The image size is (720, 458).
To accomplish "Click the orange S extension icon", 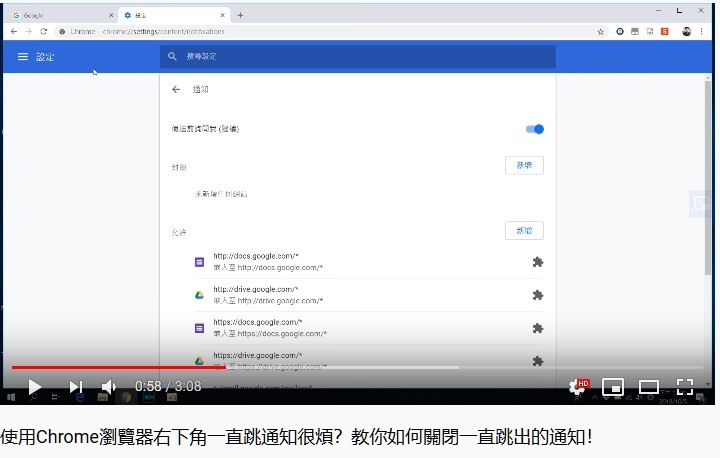I will tap(664, 31).
